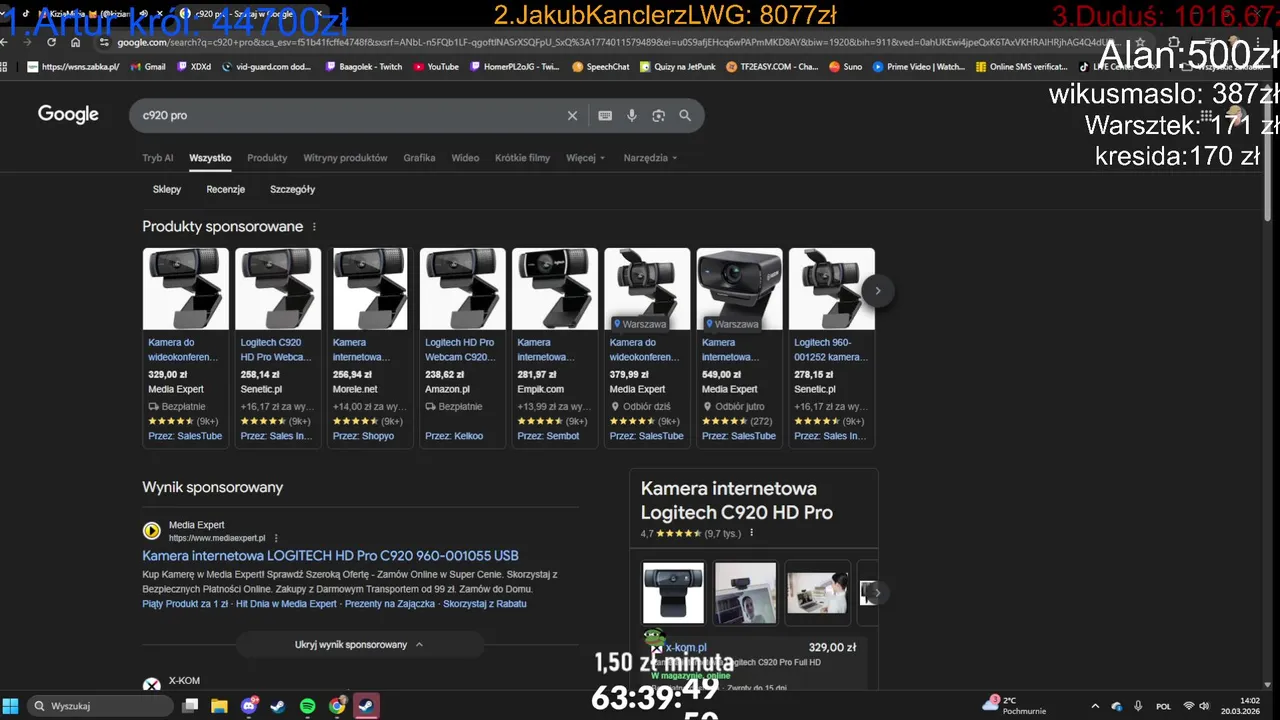Select the Szczegóły filter chip
Viewport: 1280px width, 720px height.
coord(292,189)
